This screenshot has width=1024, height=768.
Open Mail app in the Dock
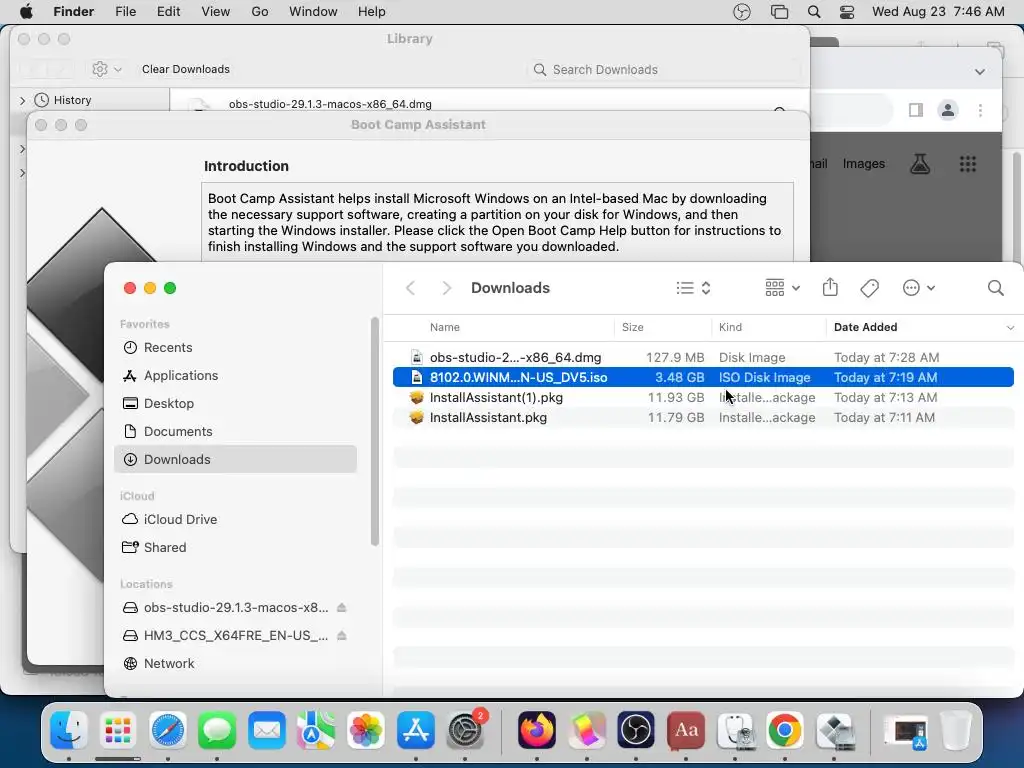pos(266,730)
